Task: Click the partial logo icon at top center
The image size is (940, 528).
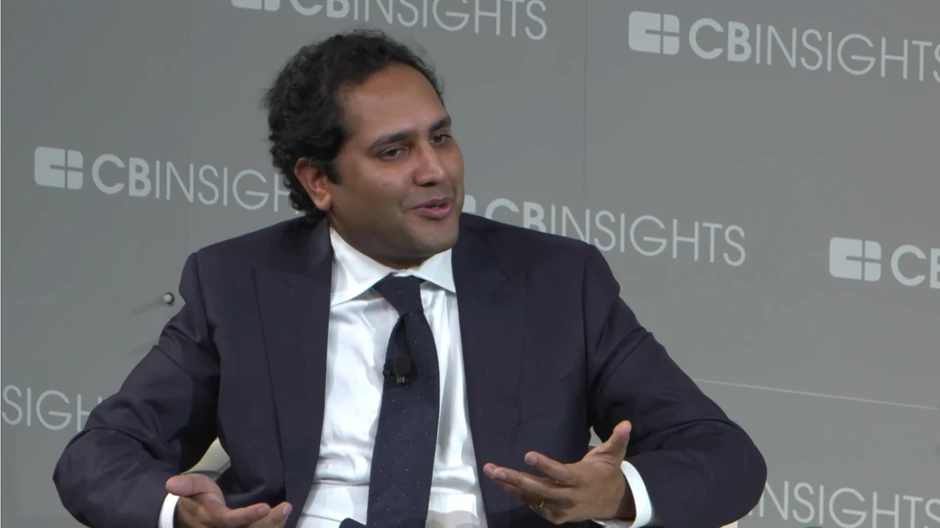Action: click(x=255, y=5)
